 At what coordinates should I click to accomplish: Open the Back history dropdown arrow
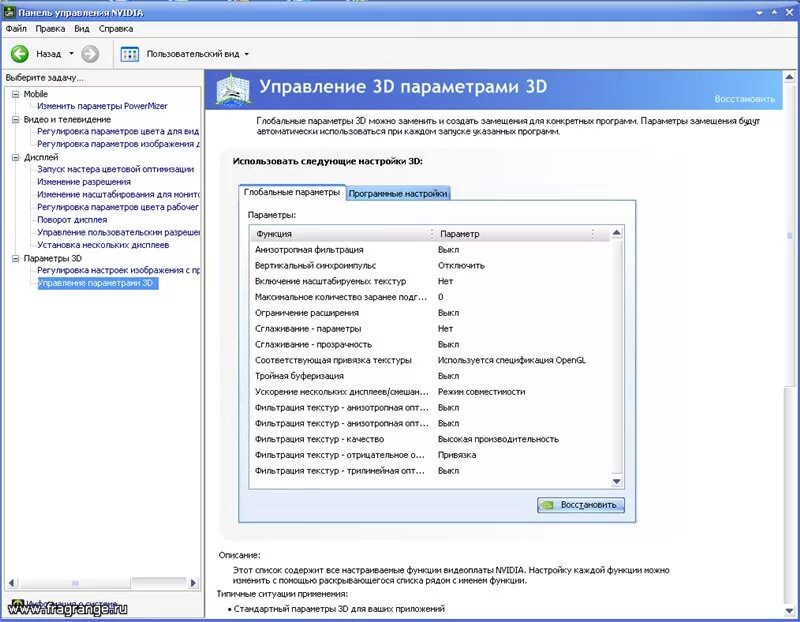click(x=71, y=54)
